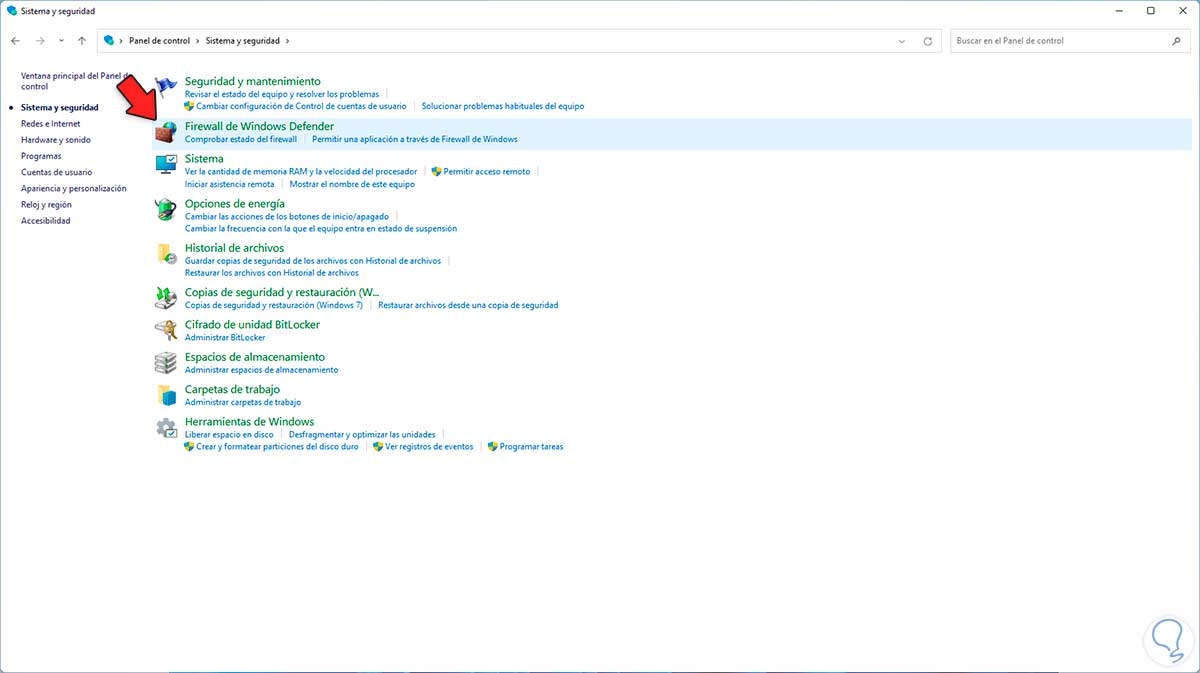Click Ver la cantidad de memoria RAM link
Viewport: 1200px width, 673px height.
point(301,172)
